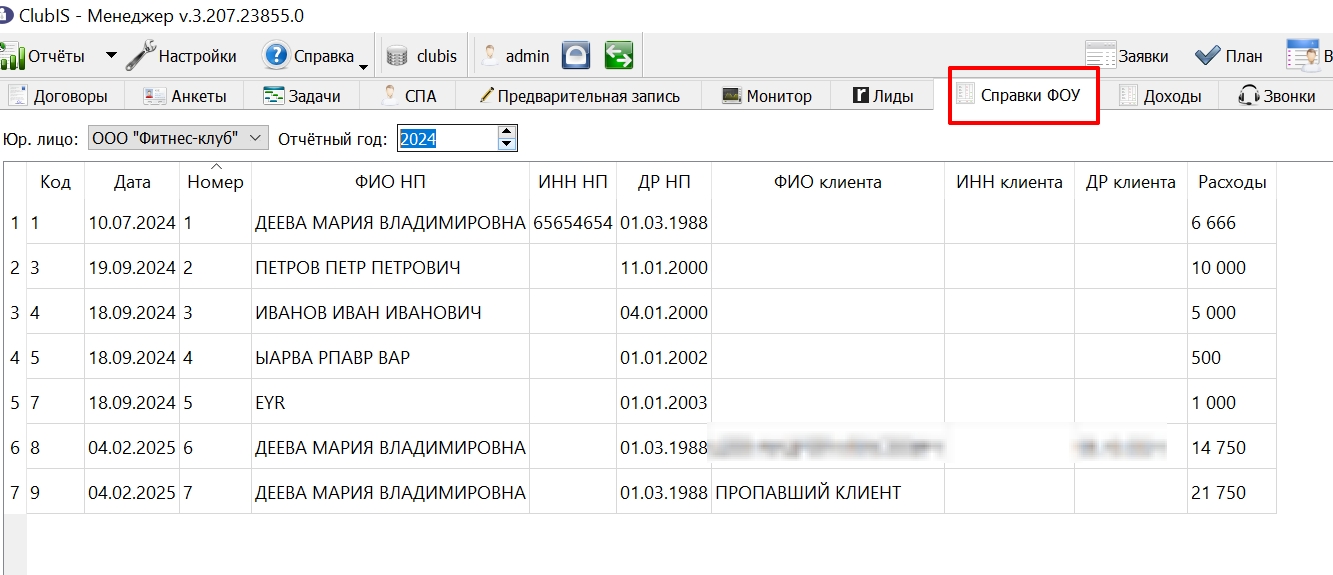Click the date 10.07.2024
Viewport: 1333px width, 575px height.
[132, 223]
